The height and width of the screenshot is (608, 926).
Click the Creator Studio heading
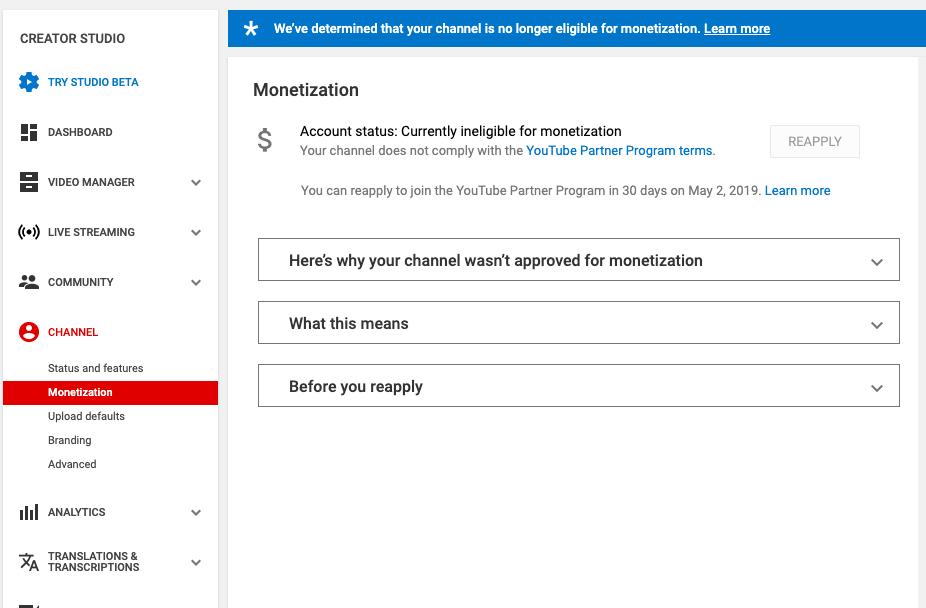coord(72,38)
